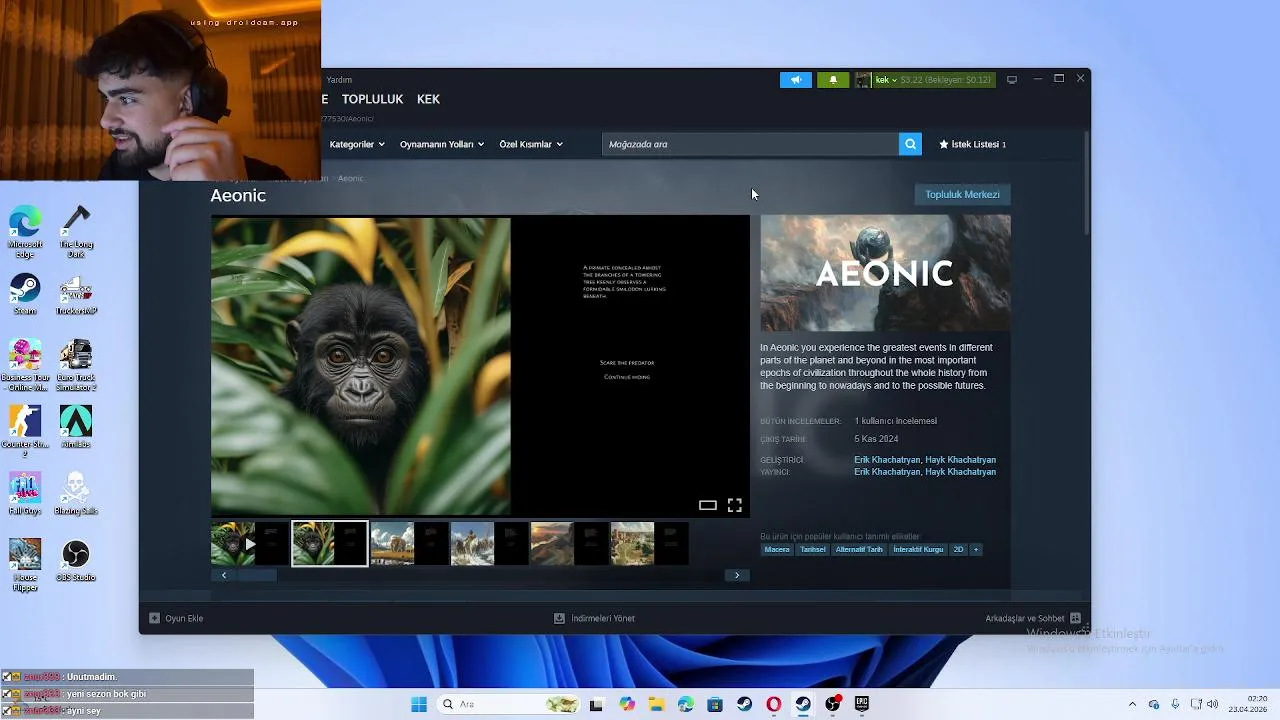Click the AEONIC header capsule image
1280x720 pixels.
pos(885,273)
